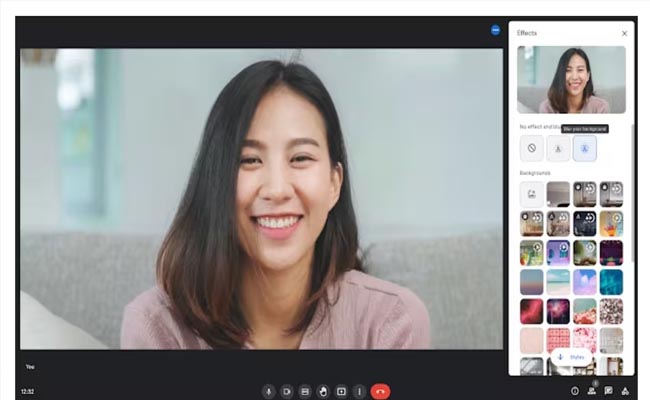Toggle captions in the bottom toolbar

305,391
